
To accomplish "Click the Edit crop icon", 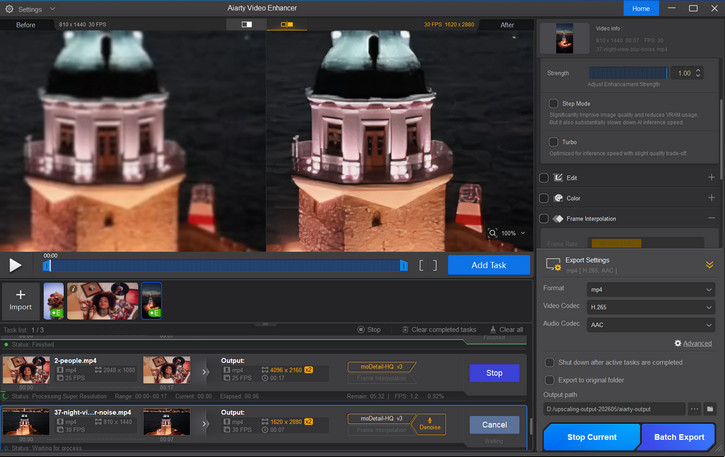I will click(558, 178).
